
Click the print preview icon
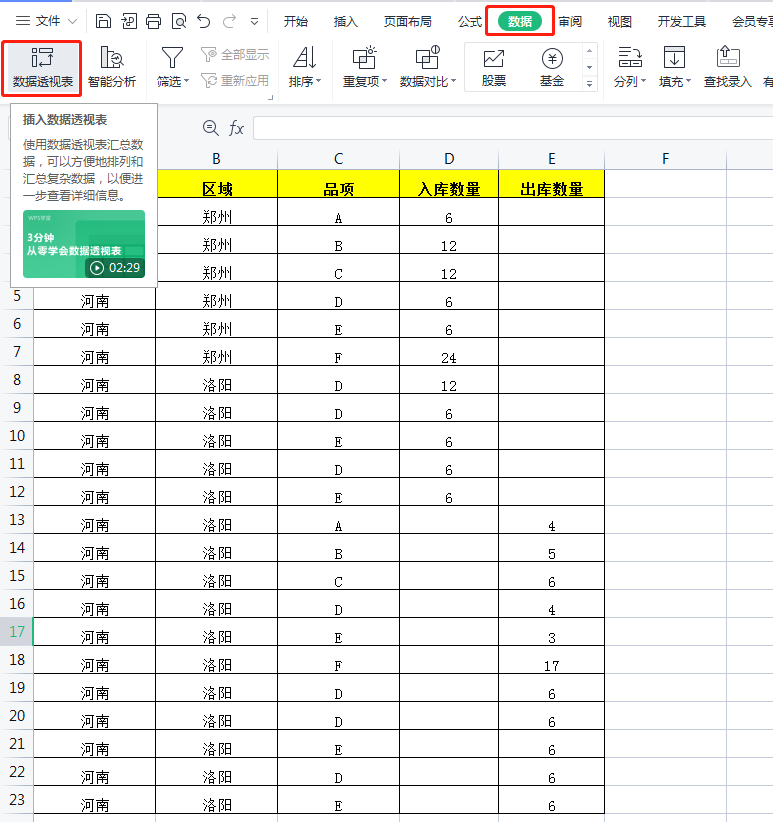pyautogui.click(x=179, y=21)
